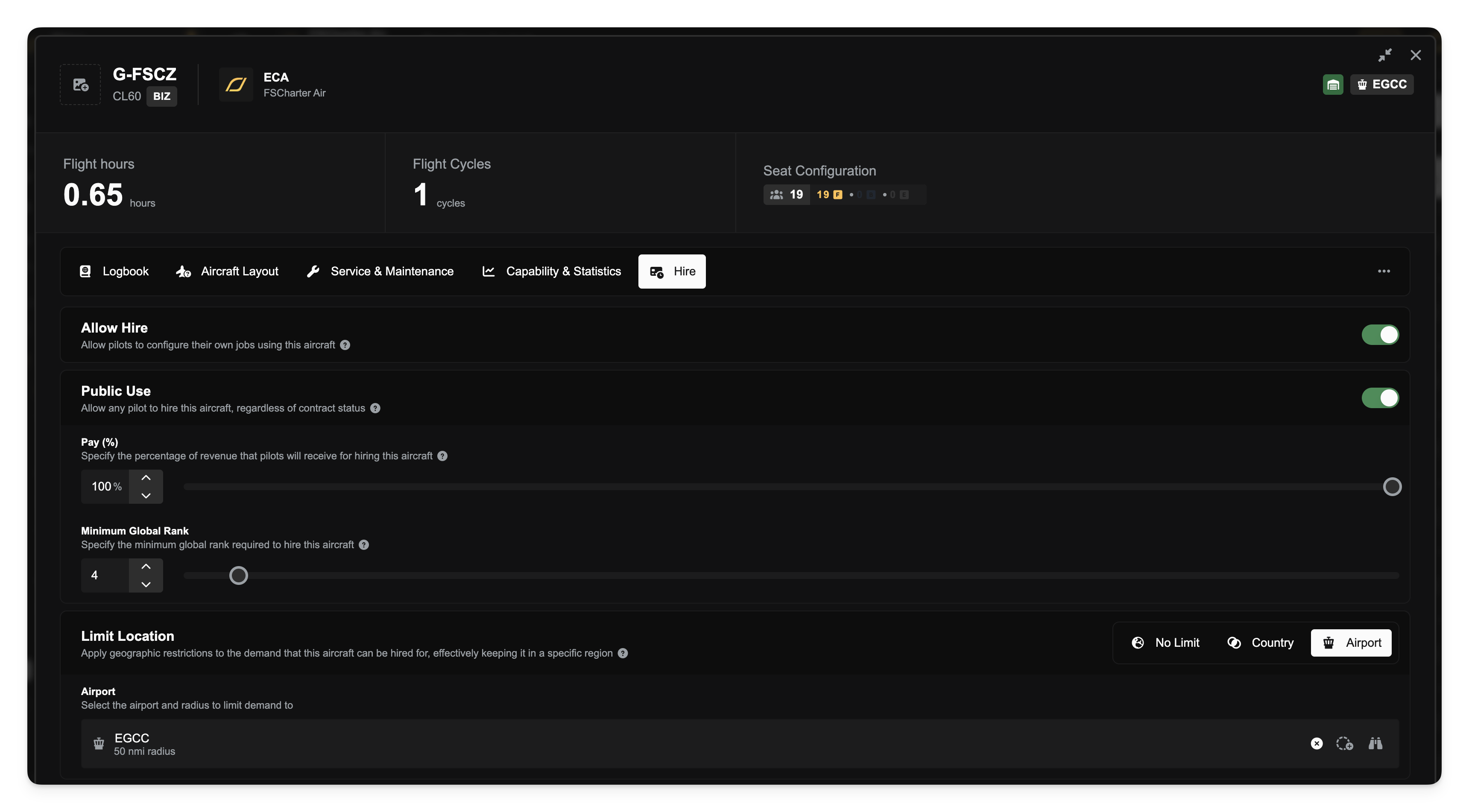The height and width of the screenshot is (812, 1469).
Task: Click the Minimum Global Rank slider handle
Action: click(x=238, y=575)
